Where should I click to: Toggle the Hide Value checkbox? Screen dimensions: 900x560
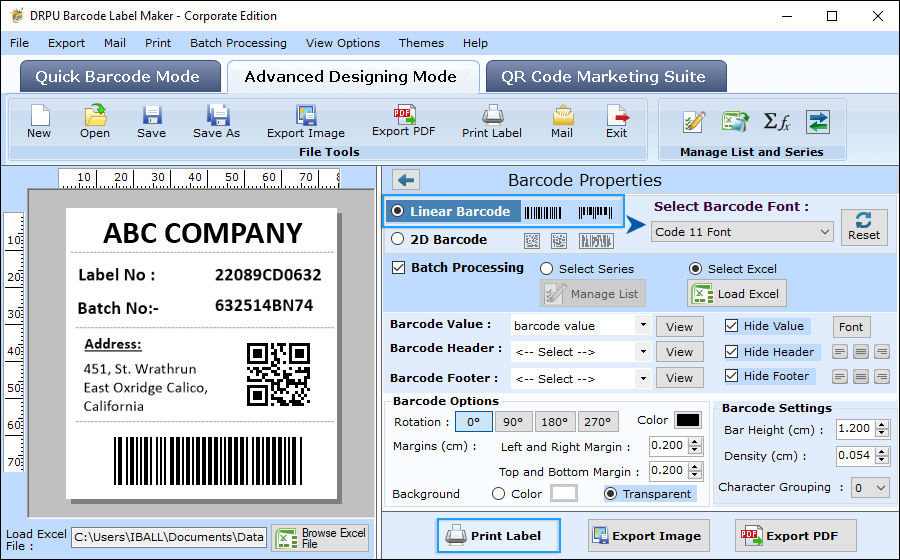(x=731, y=326)
